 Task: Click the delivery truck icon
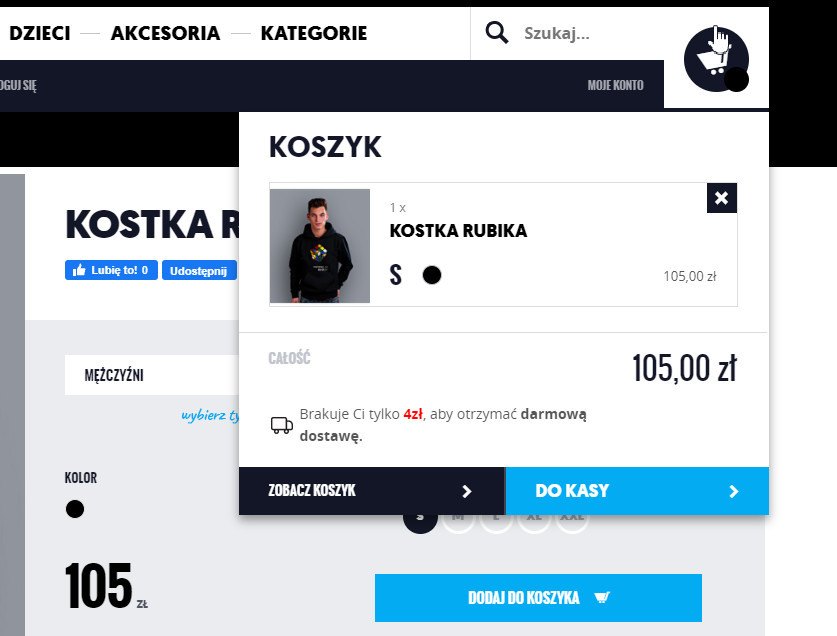coord(282,425)
